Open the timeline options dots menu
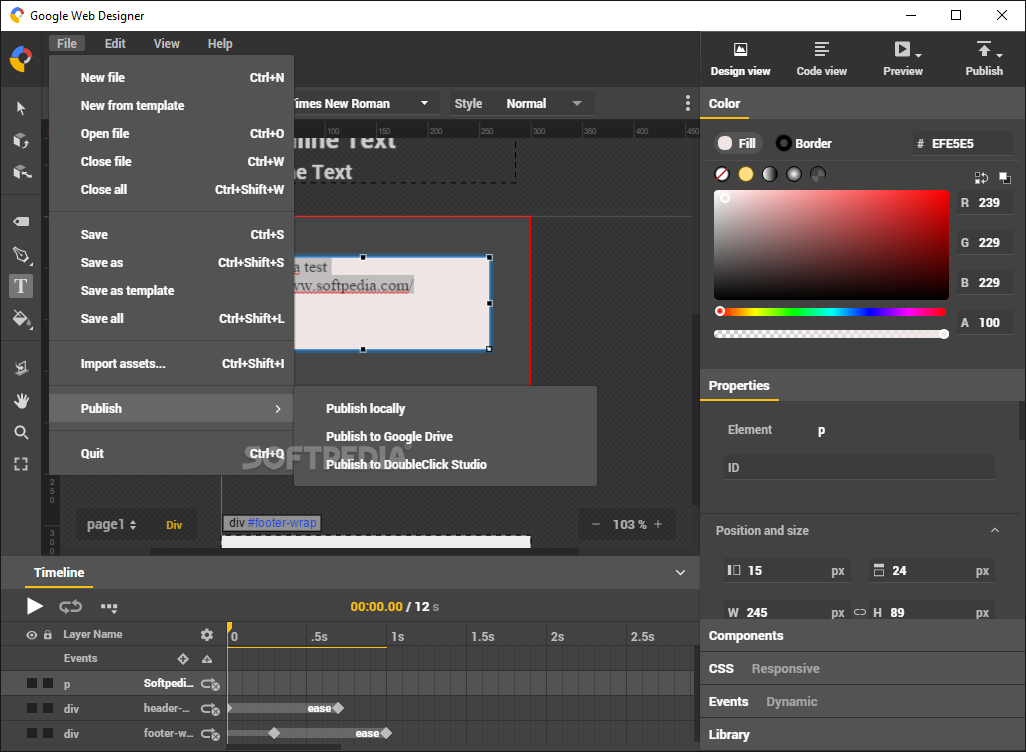 point(109,607)
